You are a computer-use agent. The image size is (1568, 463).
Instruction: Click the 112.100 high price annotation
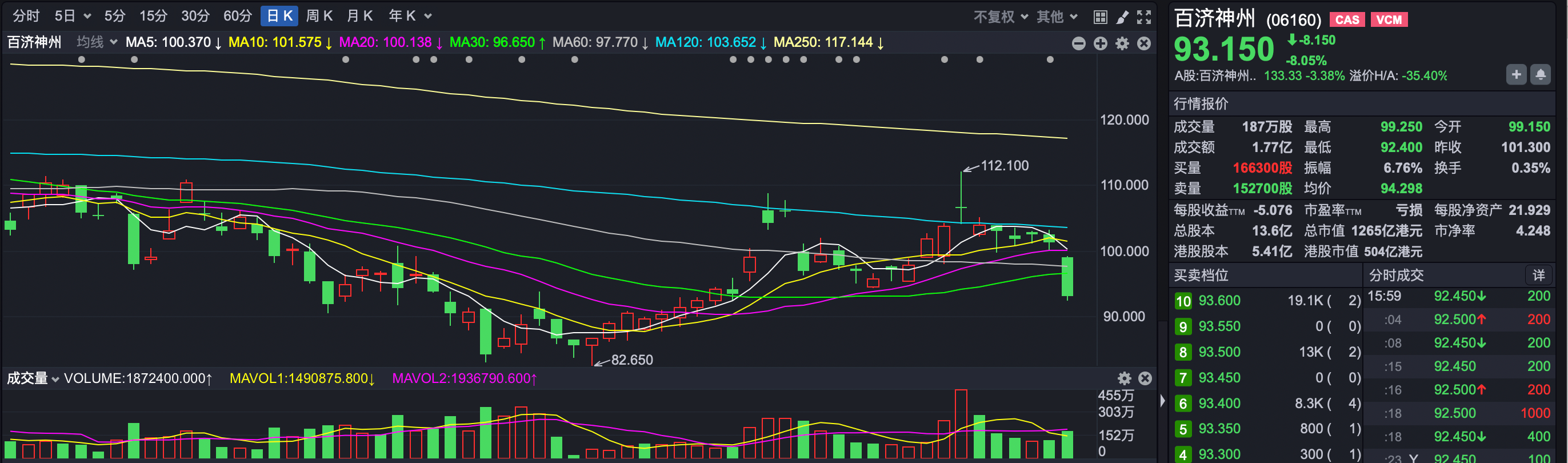pyautogui.click(x=1005, y=166)
